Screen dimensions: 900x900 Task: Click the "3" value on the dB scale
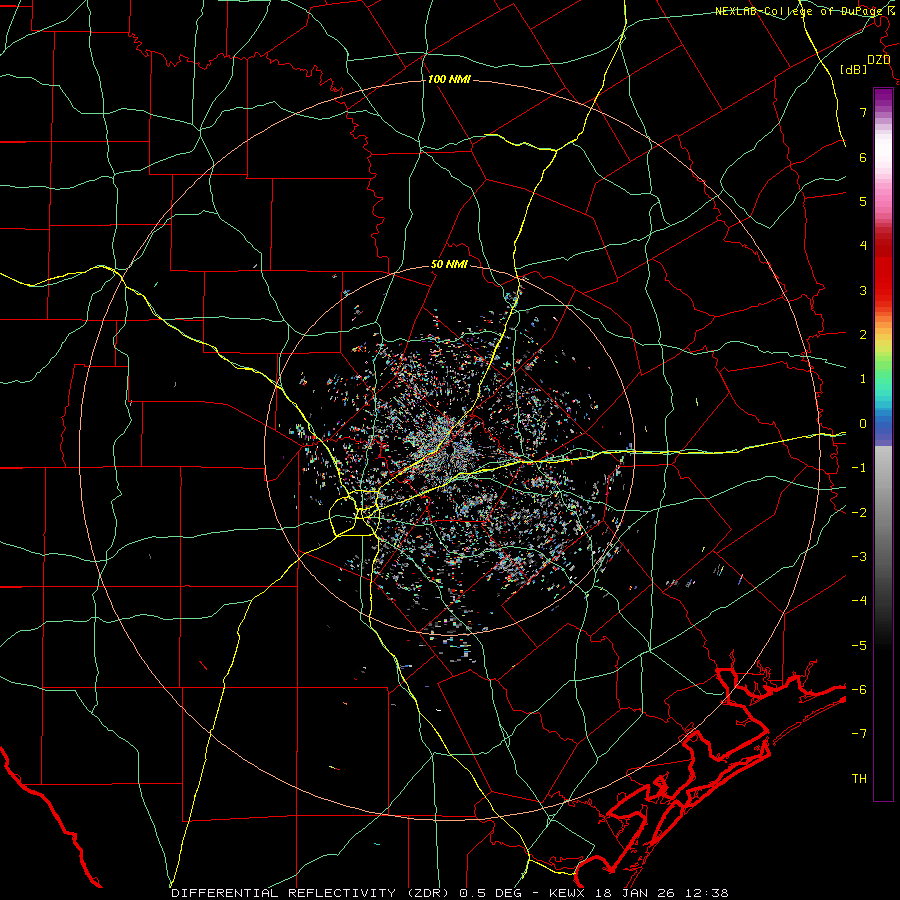863,290
